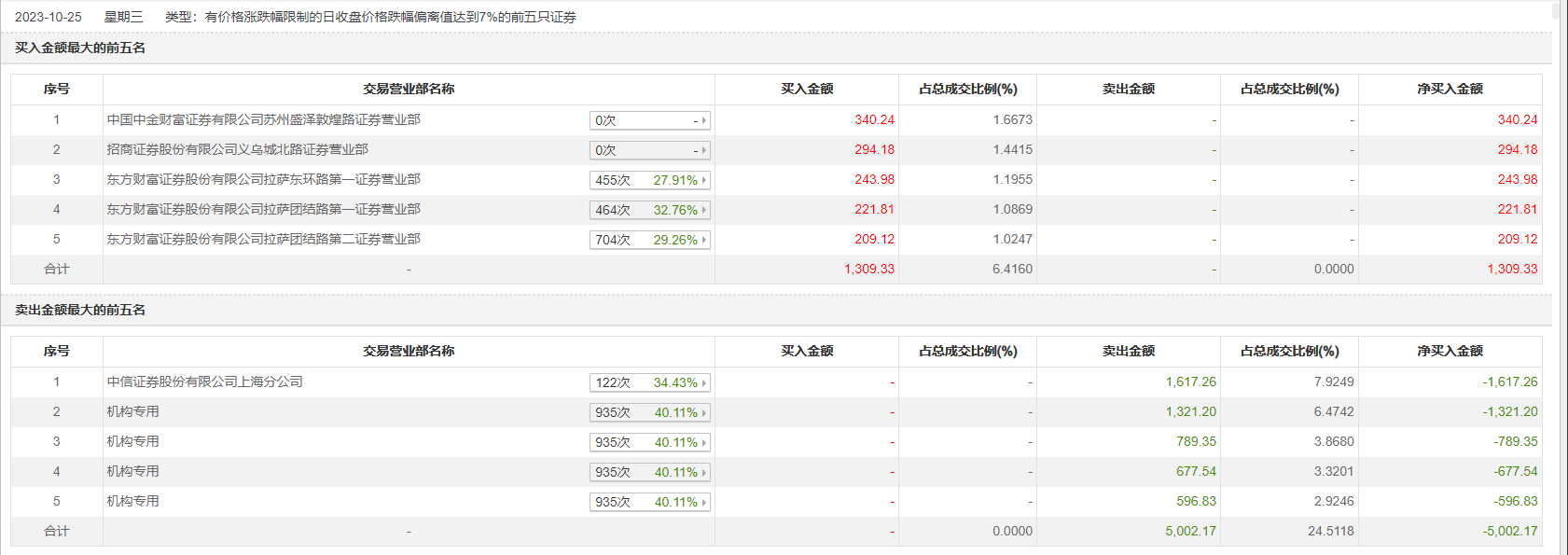Open 东方财富证券拉萨东环路第一证券营业部 link
Screen dimensions: 1568x555
point(263,179)
